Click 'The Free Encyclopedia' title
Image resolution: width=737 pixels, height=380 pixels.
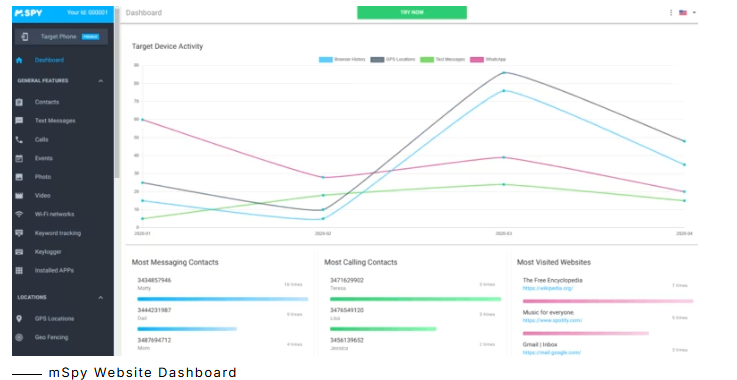point(552,280)
